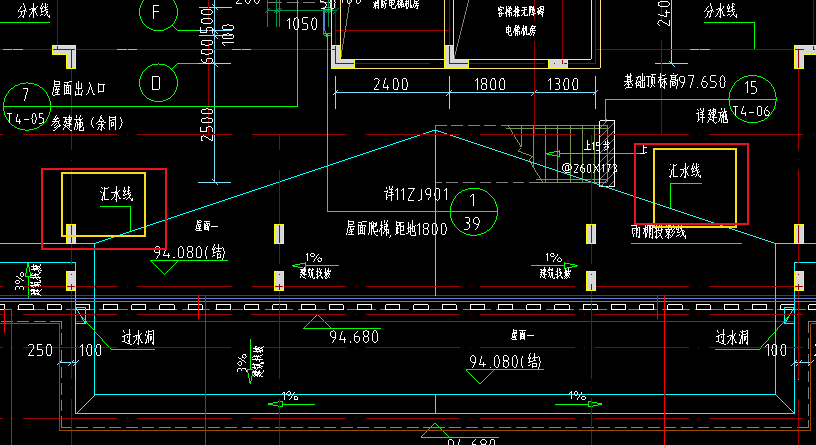816x445 pixels.
Task: Click '94.080(结)' elevation below '屋面一' on lower roof
Action: point(505,361)
